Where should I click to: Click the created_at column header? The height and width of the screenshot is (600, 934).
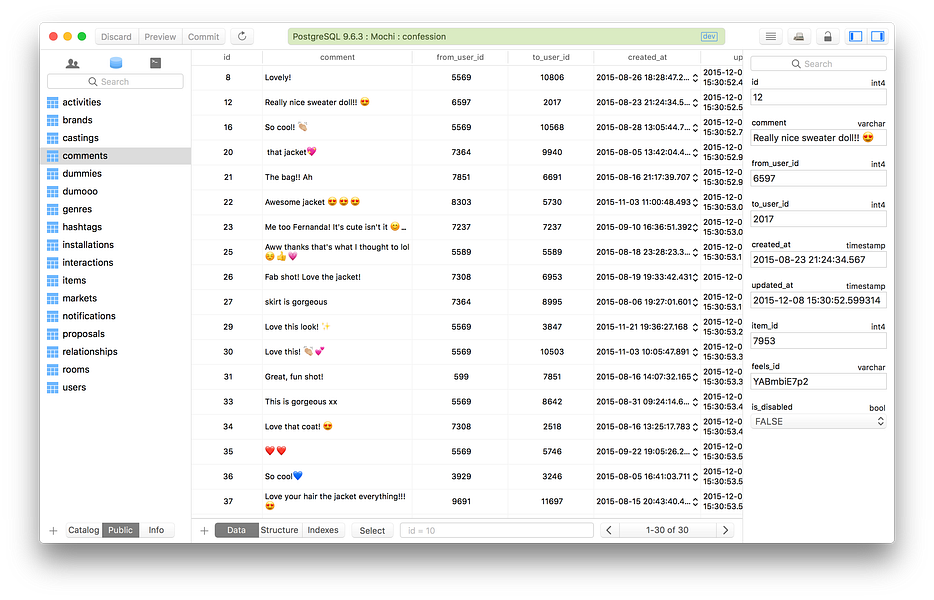pos(647,57)
